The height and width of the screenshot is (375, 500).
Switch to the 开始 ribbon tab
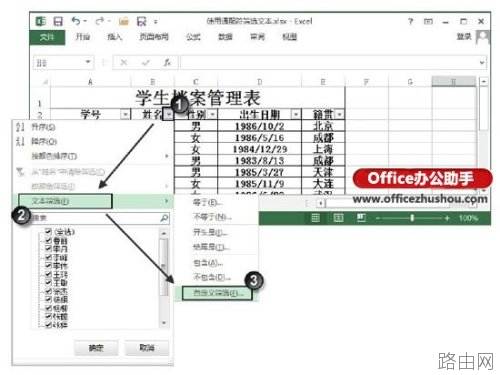[83, 37]
